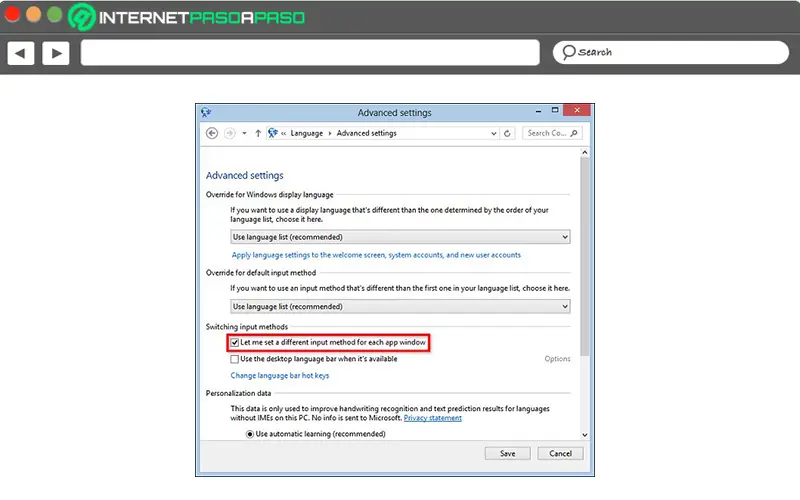
Task: Open the address bar history dropdown
Action: click(494, 133)
